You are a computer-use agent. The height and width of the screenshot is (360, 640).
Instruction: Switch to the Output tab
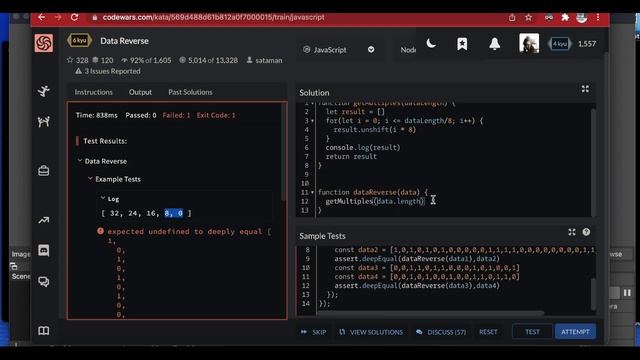pos(140,92)
